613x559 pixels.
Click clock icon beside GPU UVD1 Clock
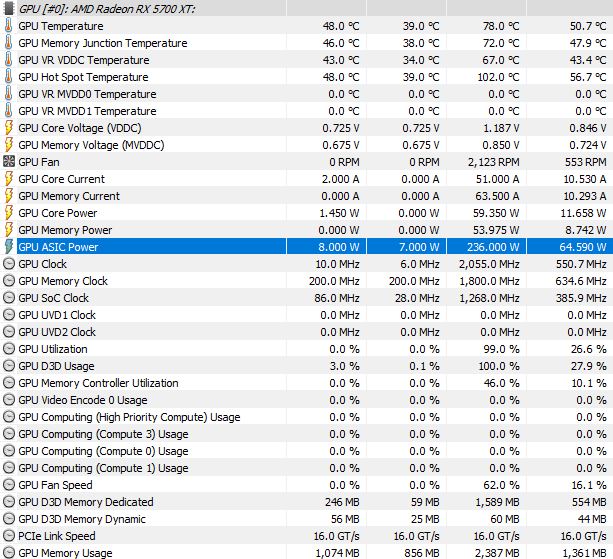click(9, 315)
